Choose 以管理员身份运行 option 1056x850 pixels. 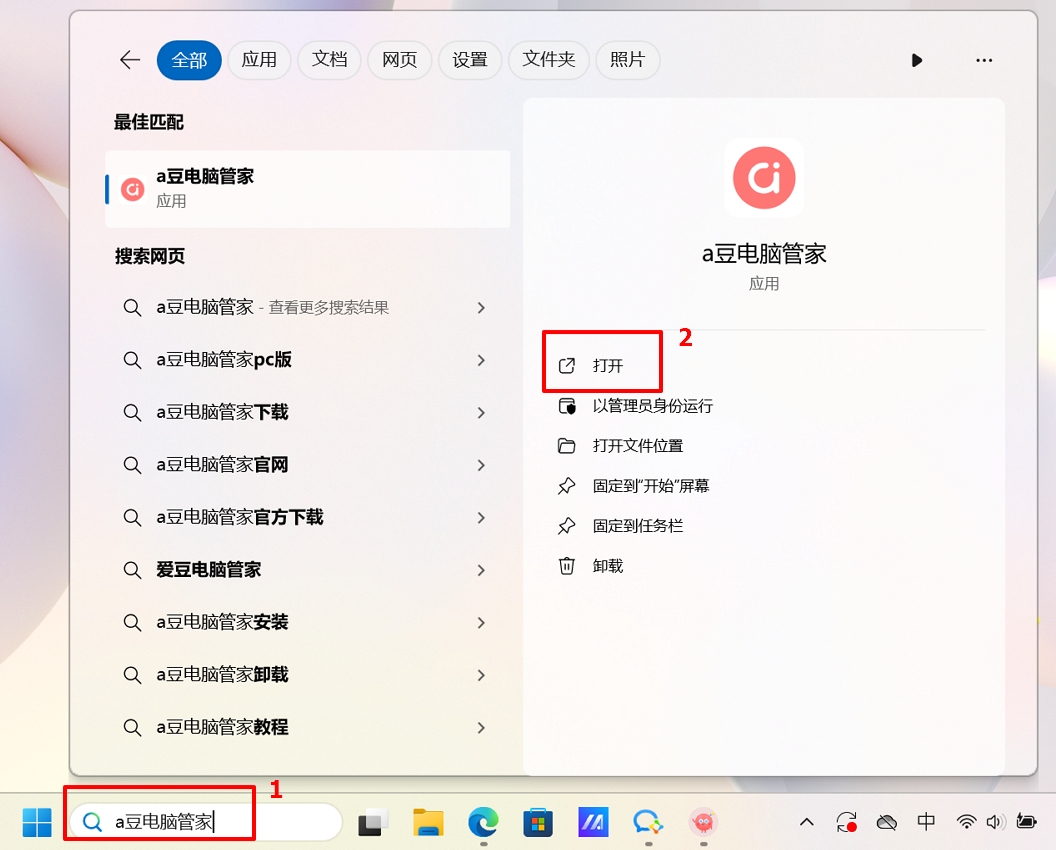pos(636,405)
